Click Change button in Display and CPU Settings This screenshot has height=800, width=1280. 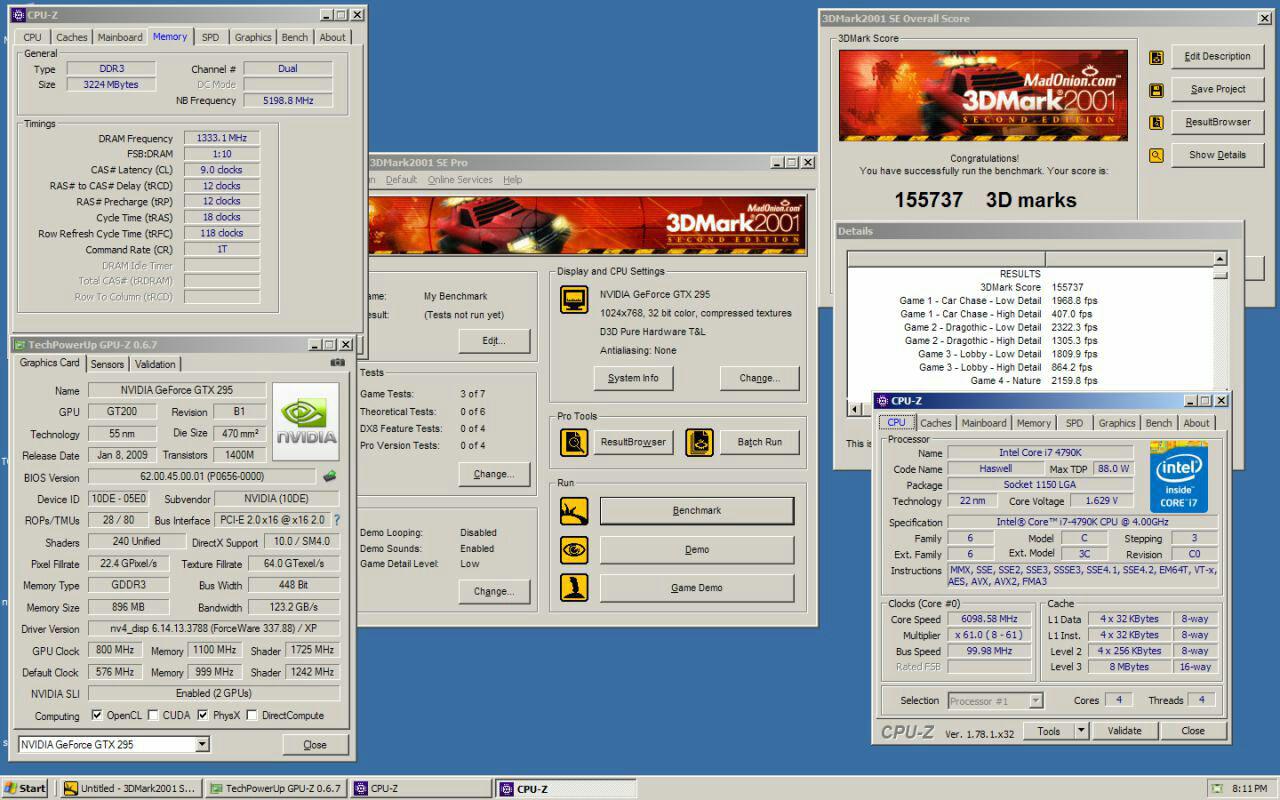[x=759, y=378]
